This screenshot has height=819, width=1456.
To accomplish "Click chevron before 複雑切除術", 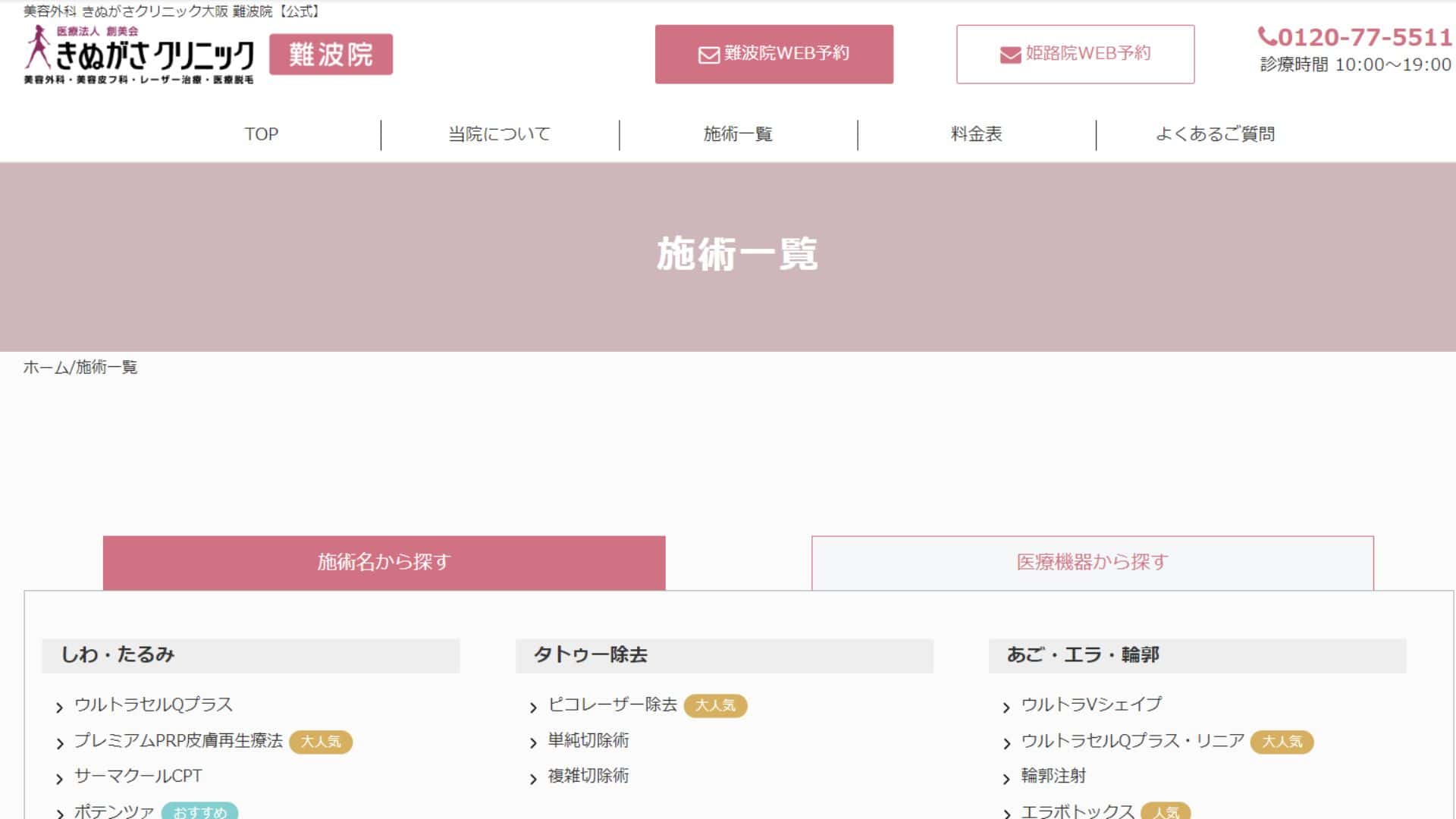I will pos(533,780).
